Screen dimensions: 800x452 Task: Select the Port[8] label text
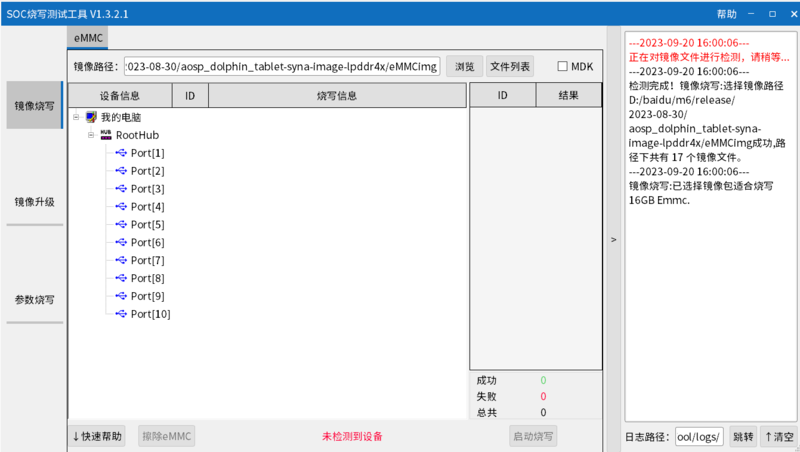click(x=147, y=278)
